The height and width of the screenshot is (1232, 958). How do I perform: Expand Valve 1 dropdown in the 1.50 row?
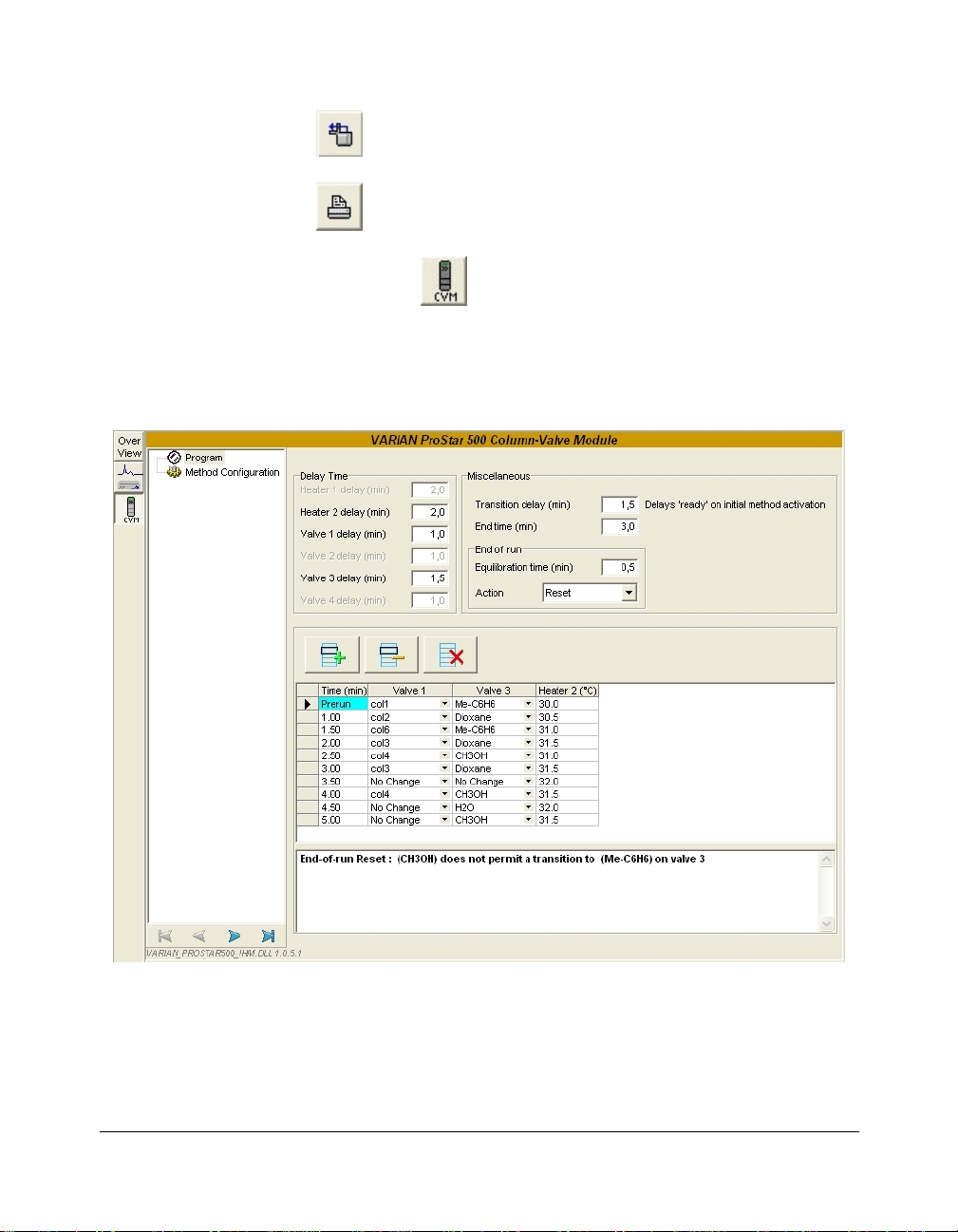(444, 730)
